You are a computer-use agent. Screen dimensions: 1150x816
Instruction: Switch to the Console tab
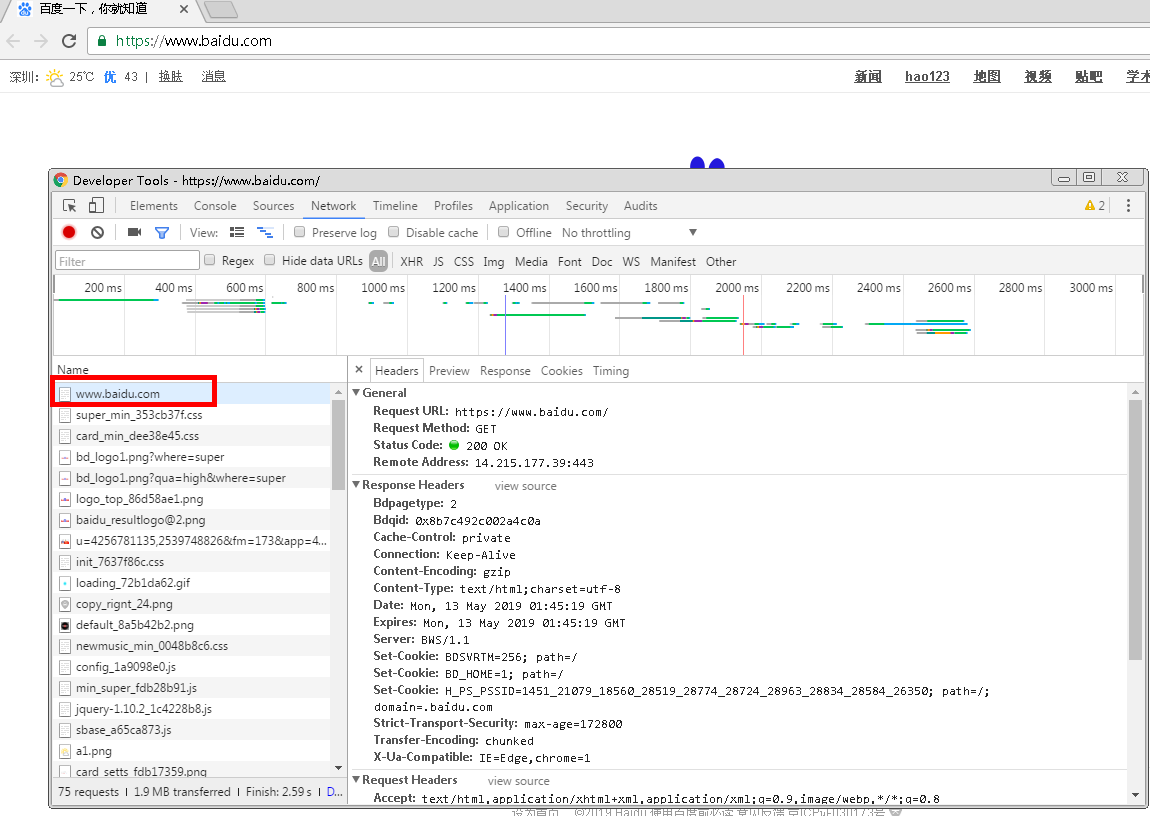tap(215, 206)
